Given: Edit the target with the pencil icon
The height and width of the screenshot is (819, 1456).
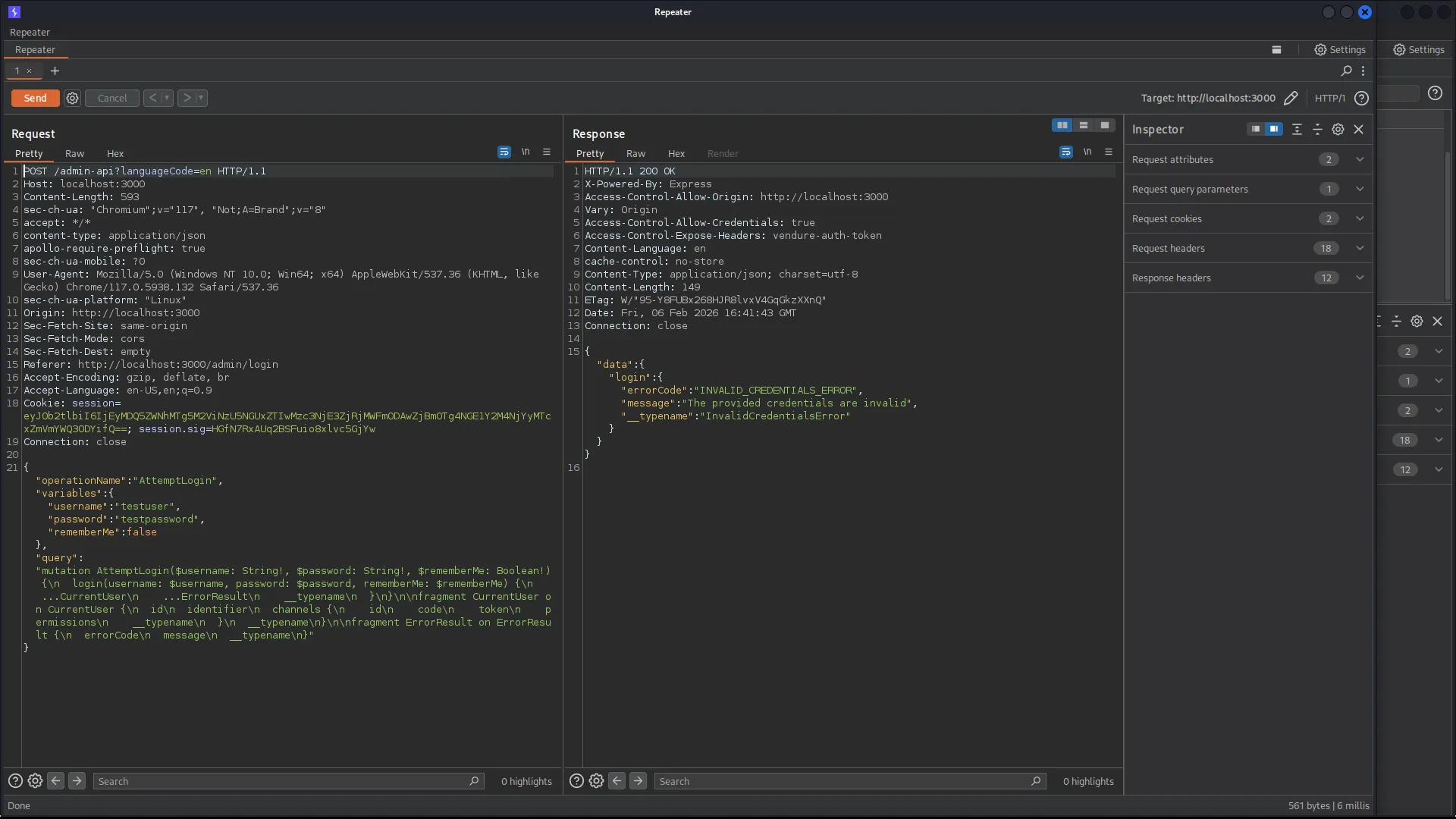Looking at the screenshot, I should (x=1291, y=98).
